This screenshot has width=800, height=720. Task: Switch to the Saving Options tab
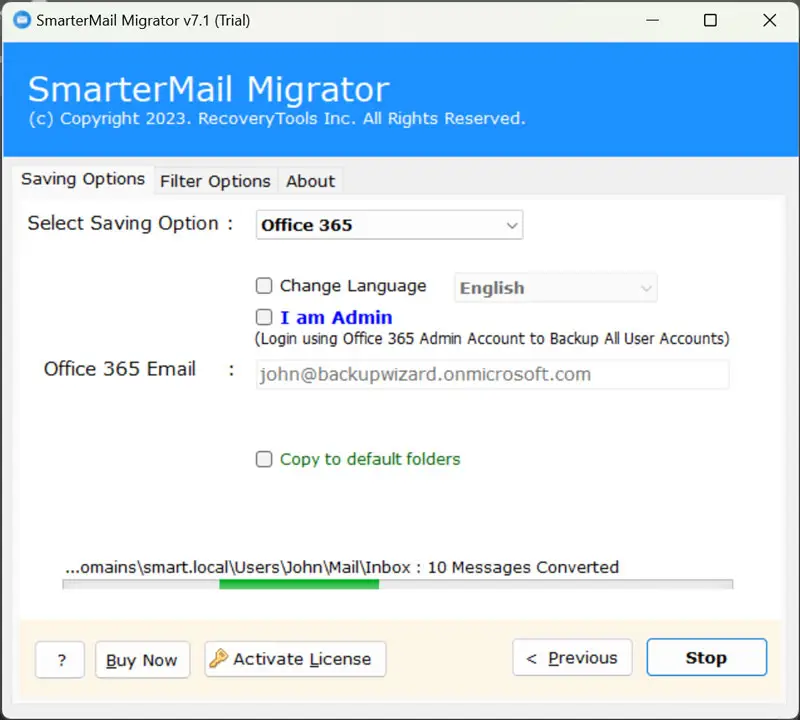83,179
